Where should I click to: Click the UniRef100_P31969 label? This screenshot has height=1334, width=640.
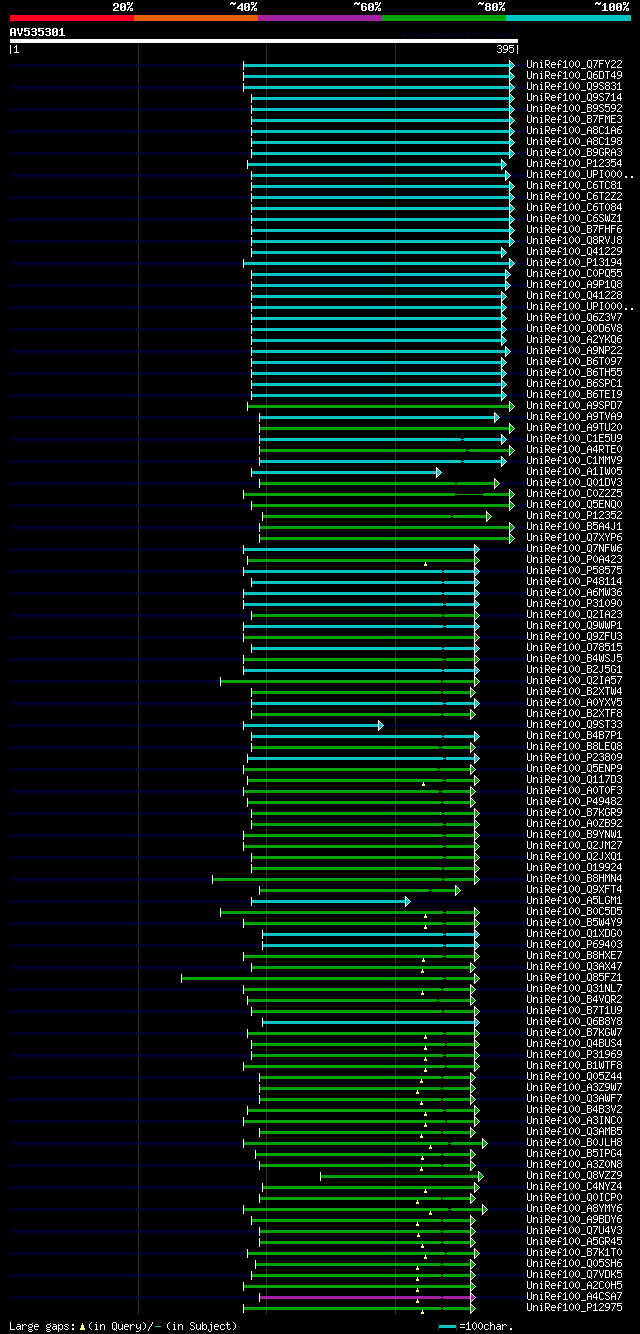574,1054
